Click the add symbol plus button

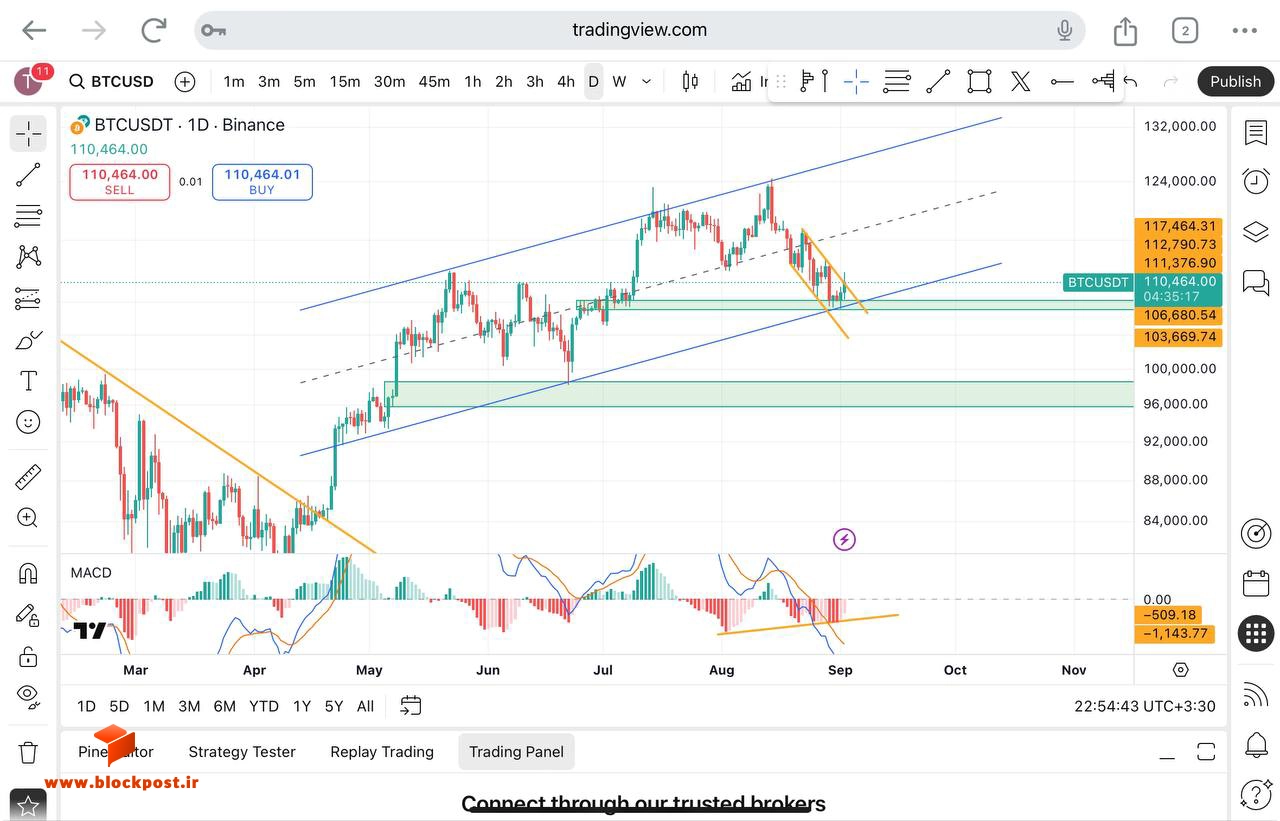(185, 81)
